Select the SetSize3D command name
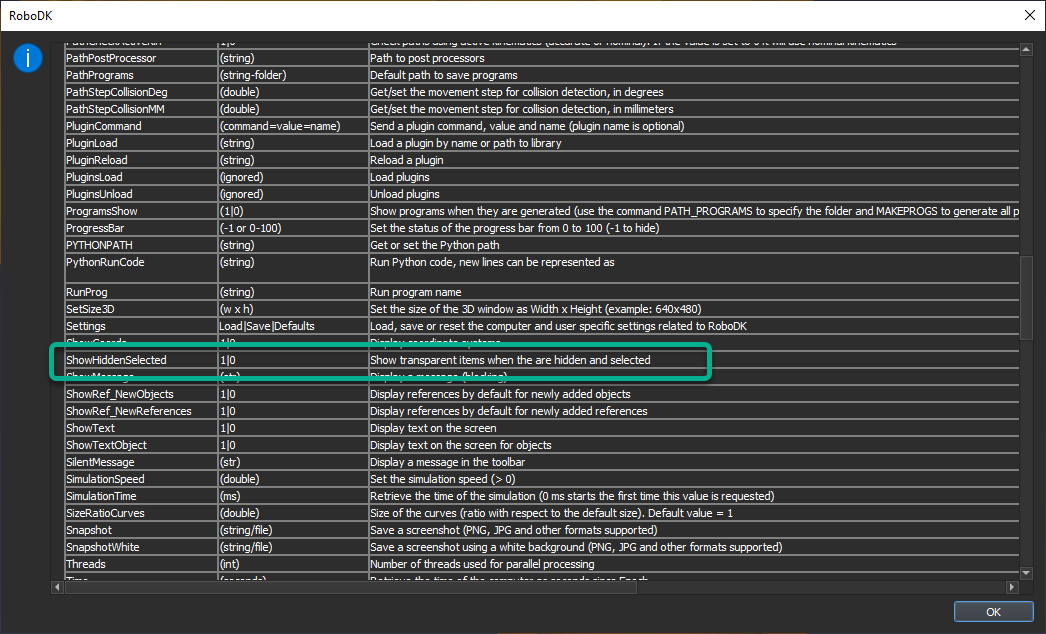Image resolution: width=1046 pixels, height=634 pixels. click(x=92, y=309)
